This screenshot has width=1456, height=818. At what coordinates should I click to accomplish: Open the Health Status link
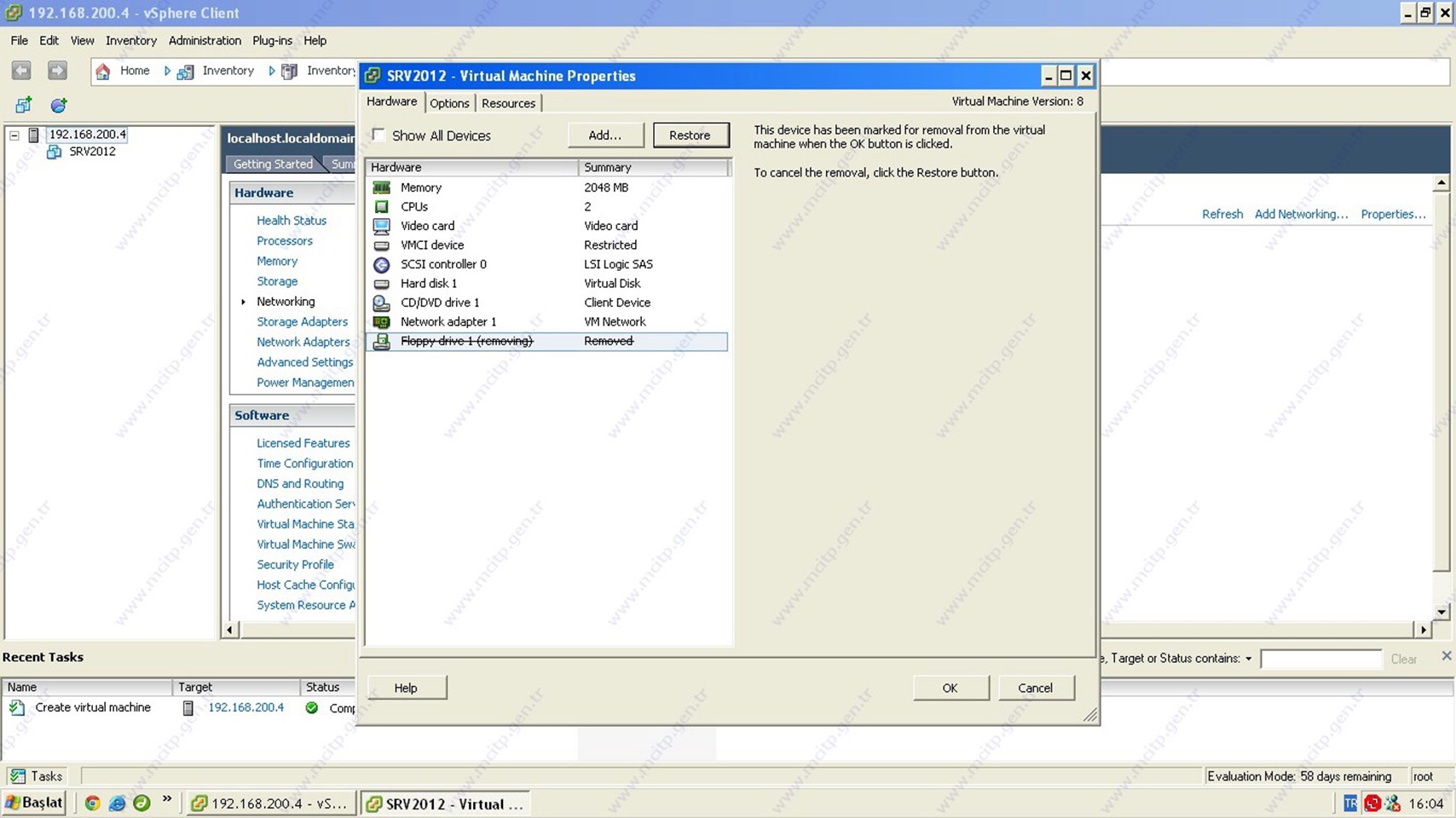[292, 221]
